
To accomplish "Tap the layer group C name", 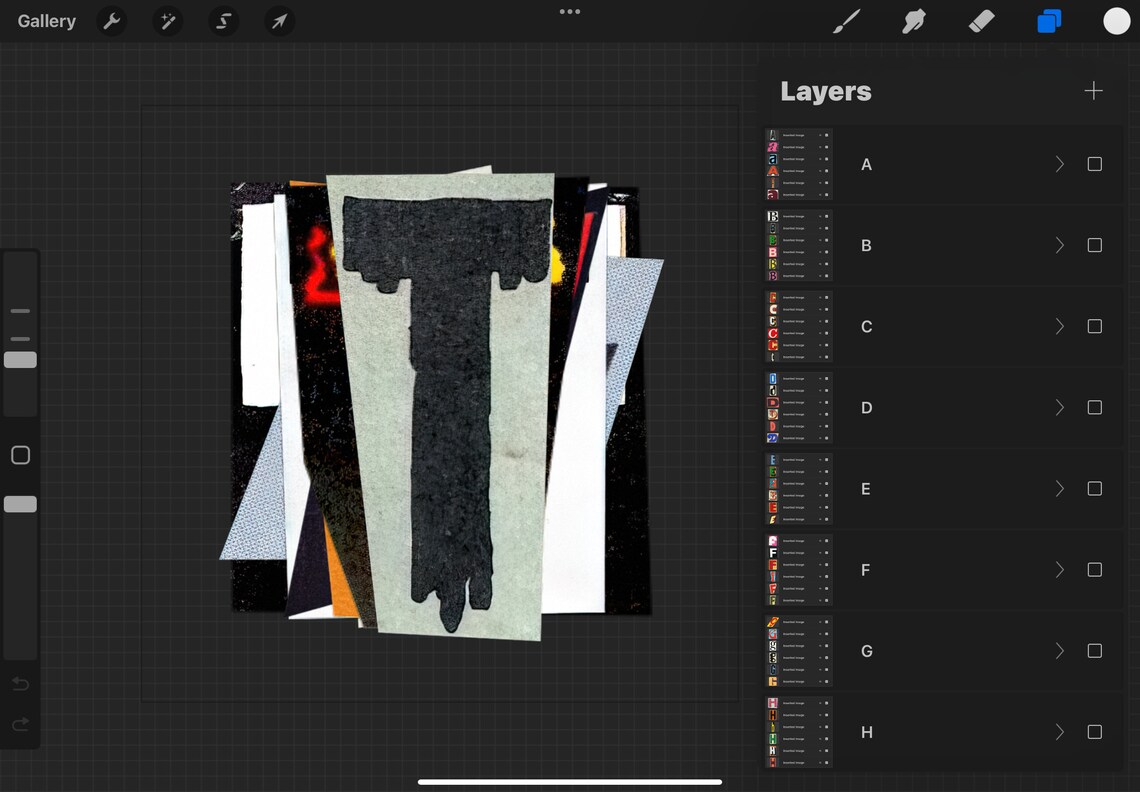I will pyautogui.click(x=865, y=326).
